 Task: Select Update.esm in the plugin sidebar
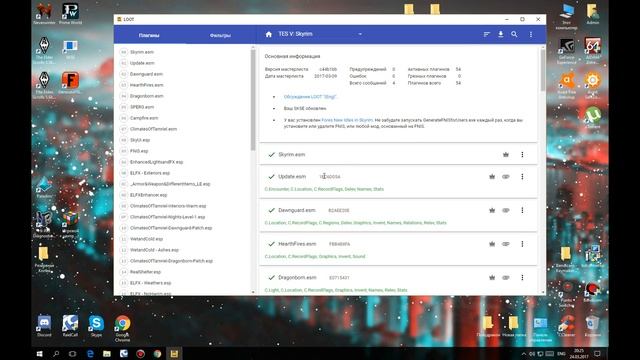[142, 63]
